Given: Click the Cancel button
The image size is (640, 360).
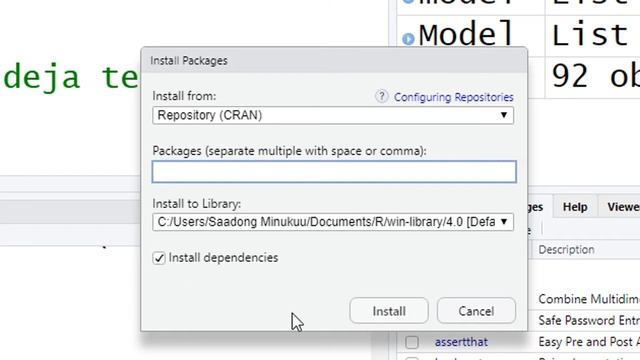Looking at the screenshot, I should click(476, 311).
